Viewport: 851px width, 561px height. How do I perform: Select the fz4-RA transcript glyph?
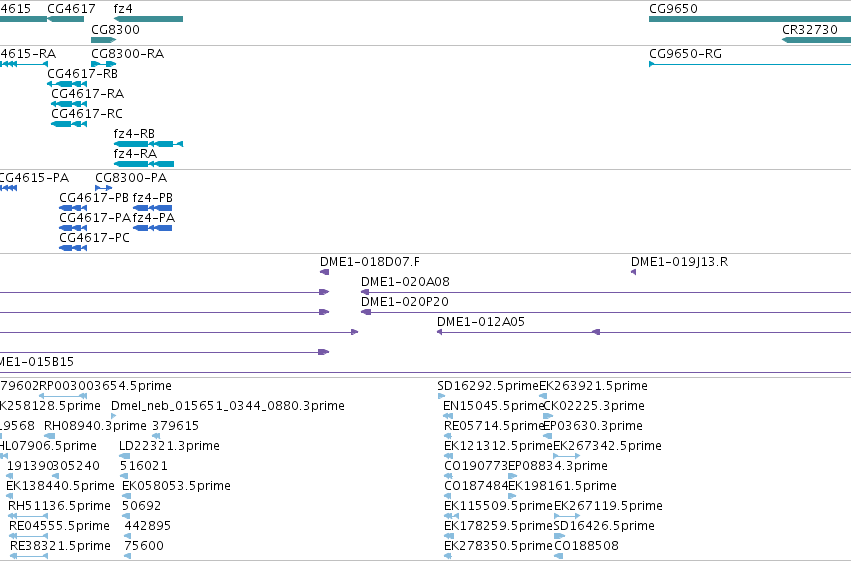144,164
